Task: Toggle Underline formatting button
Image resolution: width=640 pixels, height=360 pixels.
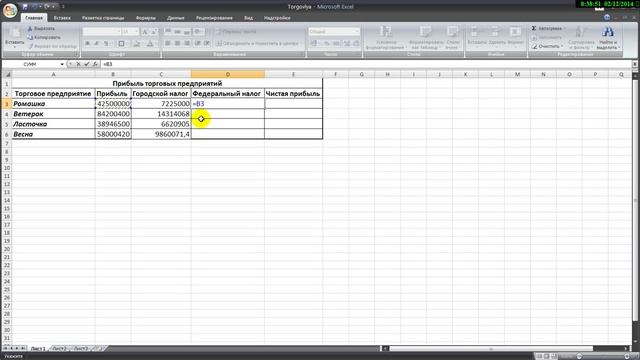Action: point(106,43)
